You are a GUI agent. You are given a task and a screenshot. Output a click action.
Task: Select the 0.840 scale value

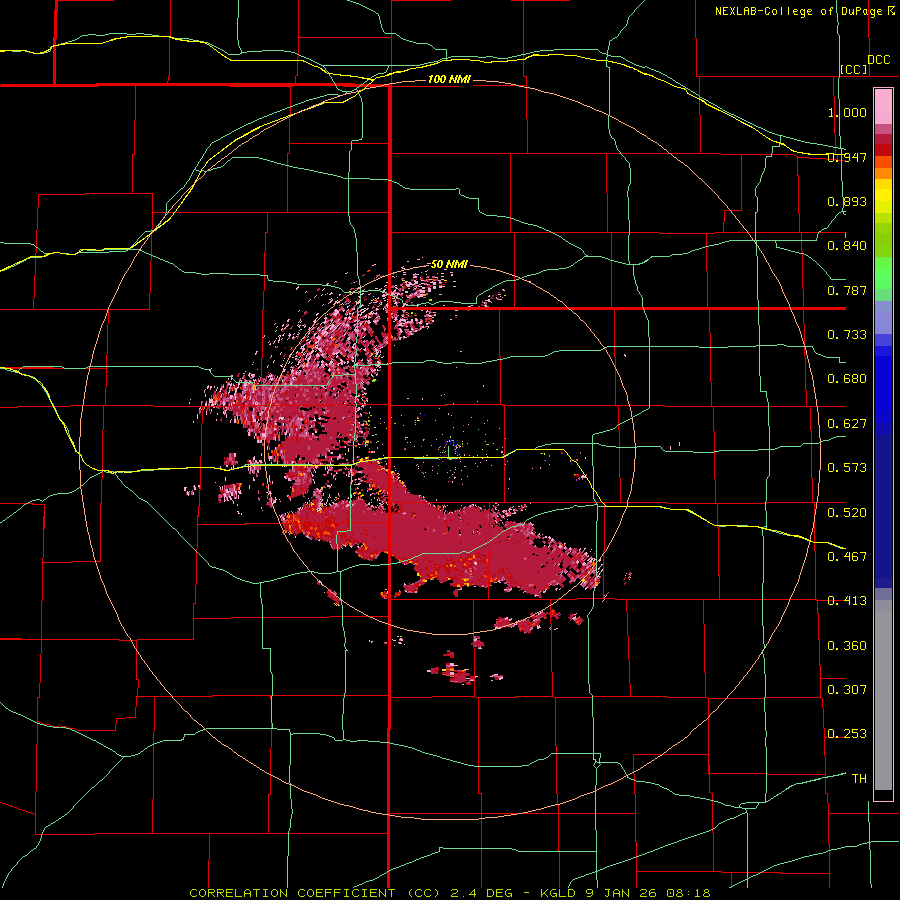pos(847,246)
